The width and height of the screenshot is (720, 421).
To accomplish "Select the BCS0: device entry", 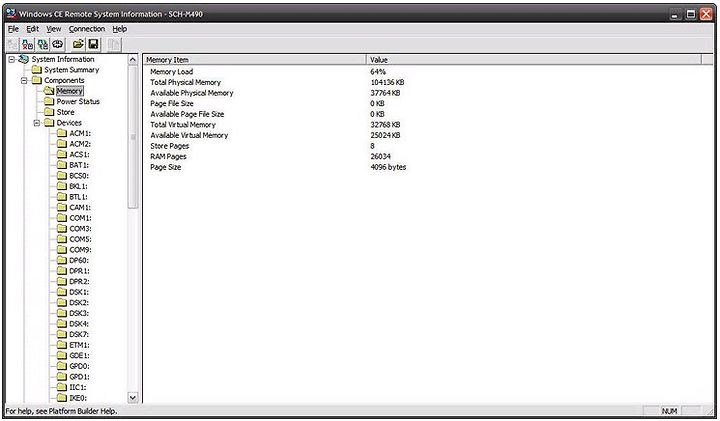I will tap(79, 175).
